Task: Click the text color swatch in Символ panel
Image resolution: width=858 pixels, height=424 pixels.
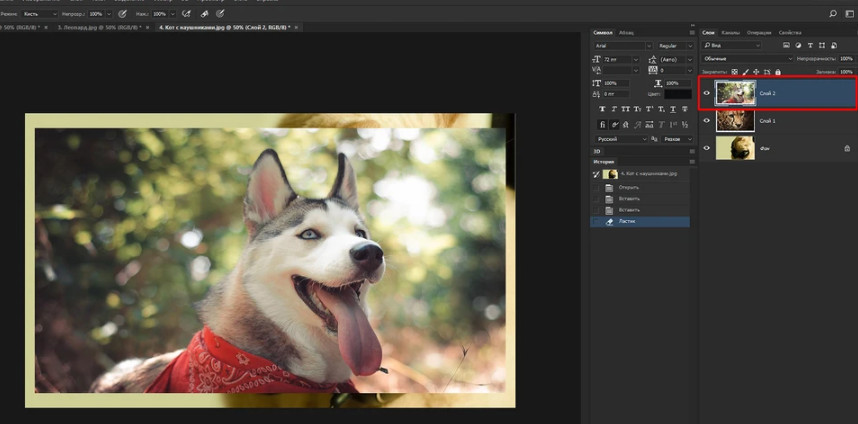Action: pyautogui.click(x=679, y=94)
